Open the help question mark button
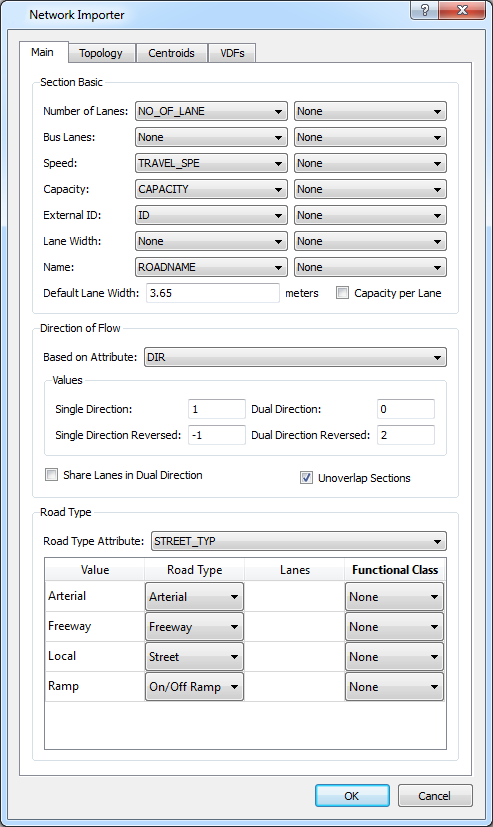Viewport: 493px width, 827px height. coord(424,10)
